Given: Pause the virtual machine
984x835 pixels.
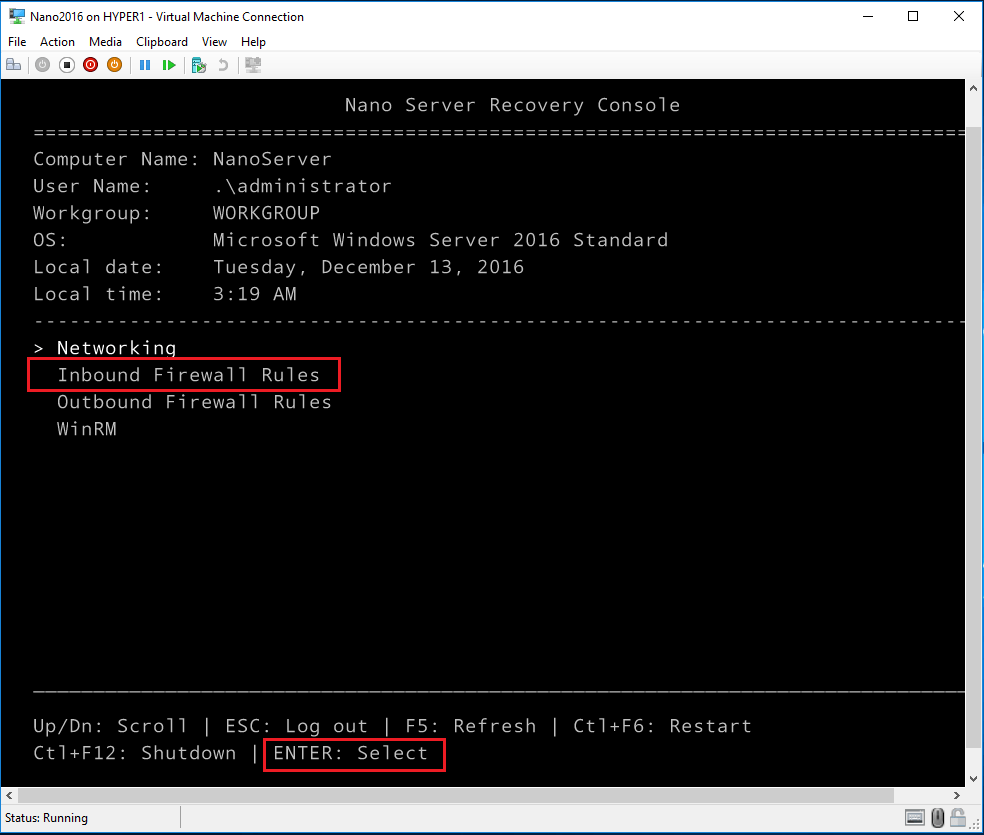Looking at the screenshot, I should tap(145, 64).
